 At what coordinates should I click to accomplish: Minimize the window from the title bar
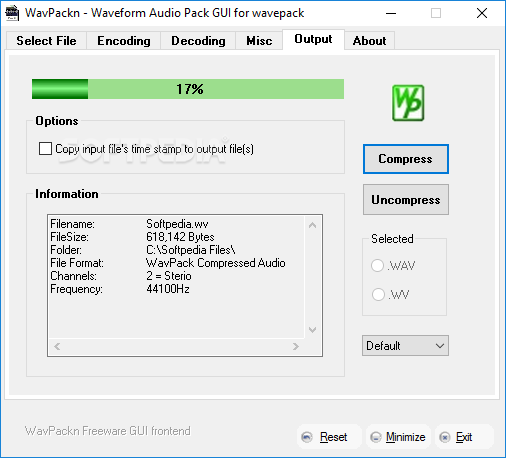click(391, 13)
